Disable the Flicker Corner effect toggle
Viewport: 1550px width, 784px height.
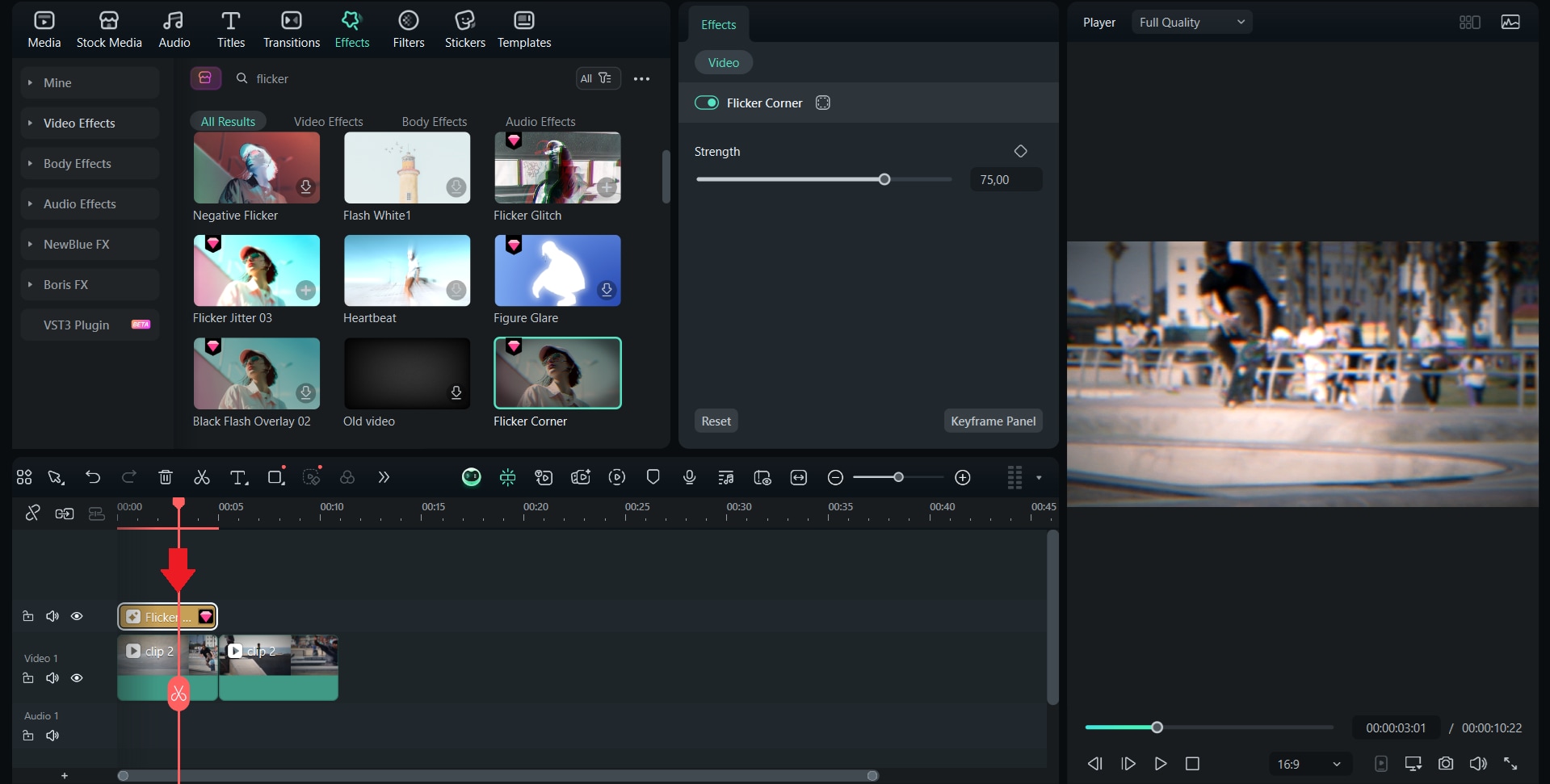point(707,103)
